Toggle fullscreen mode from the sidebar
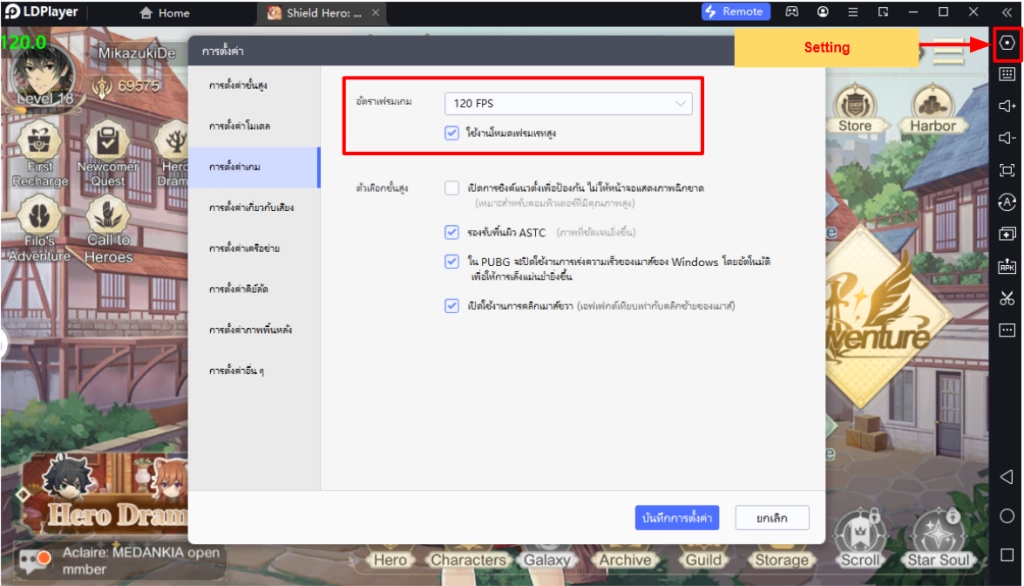This screenshot has width=1024, height=586. (1007, 171)
